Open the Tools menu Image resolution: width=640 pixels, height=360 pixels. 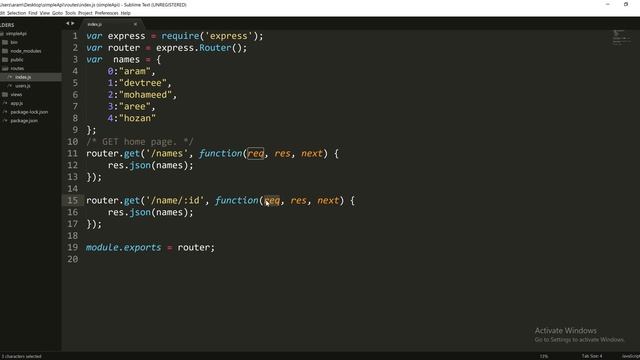(70, 13)
